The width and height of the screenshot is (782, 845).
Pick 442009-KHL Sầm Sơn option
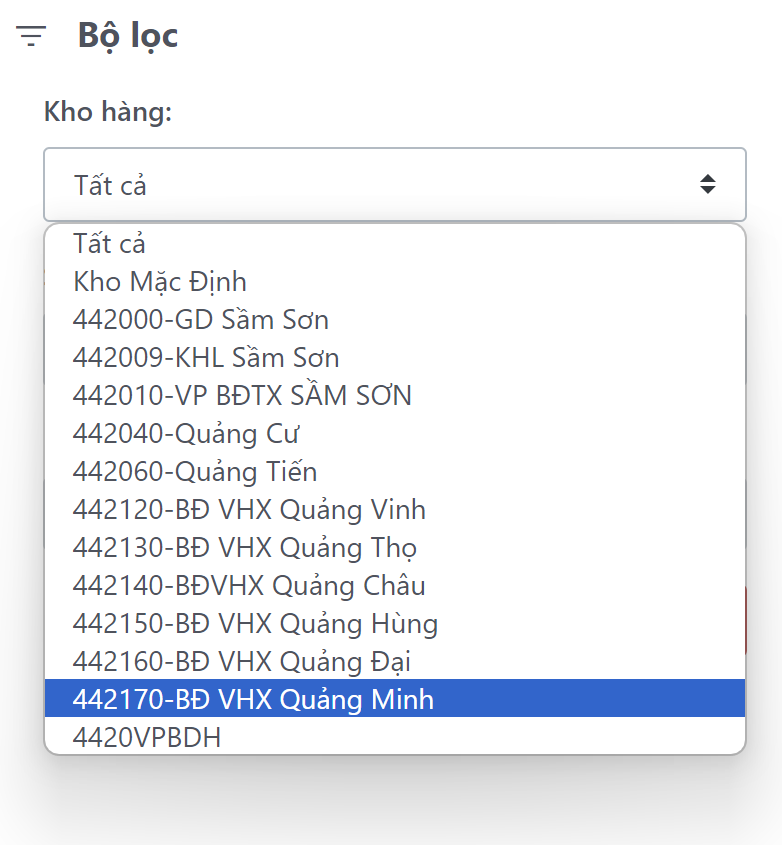[206, 357]
